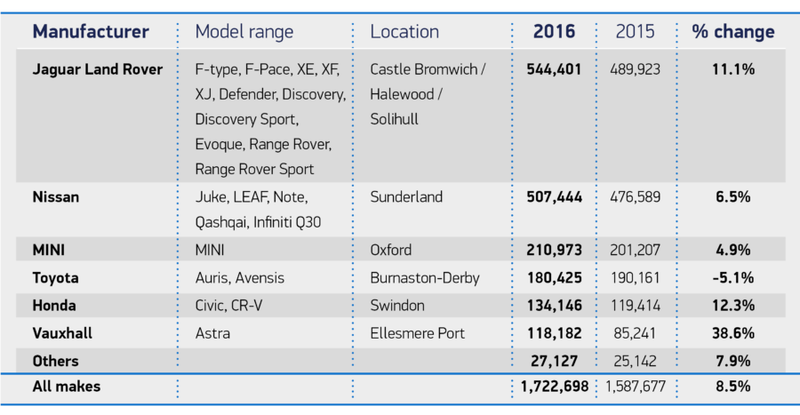Click the 11.1% change cell
This screenshot has height=415, width=800.
coord(733,69)
